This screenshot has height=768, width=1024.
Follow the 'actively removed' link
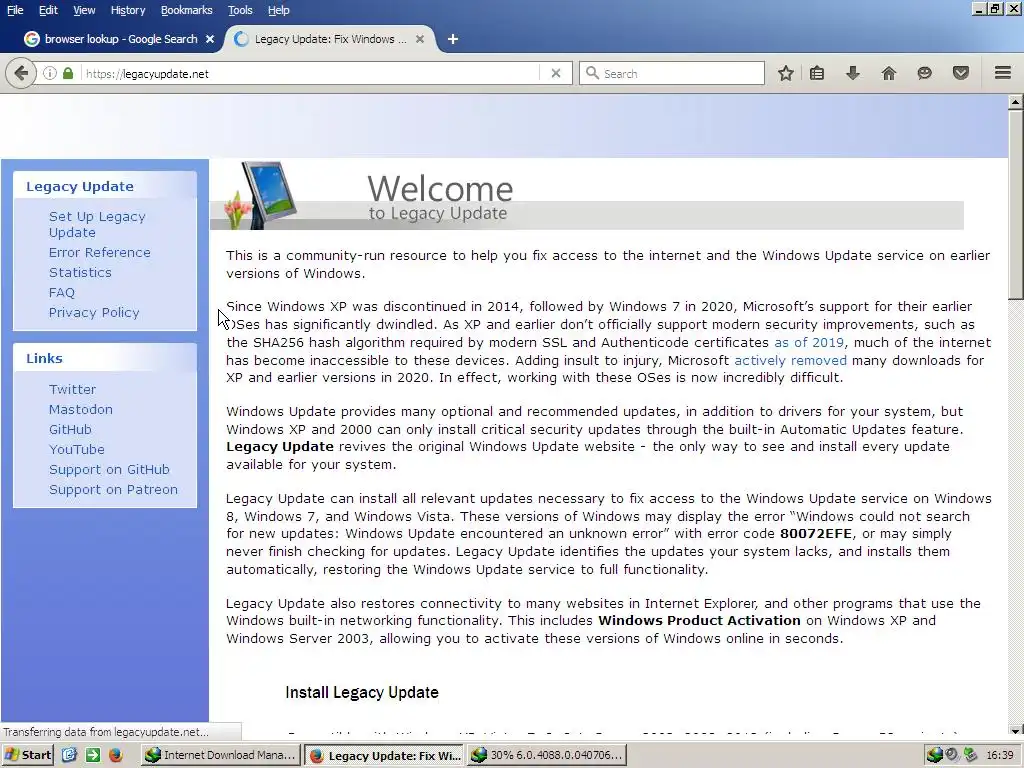pos(790,360)
